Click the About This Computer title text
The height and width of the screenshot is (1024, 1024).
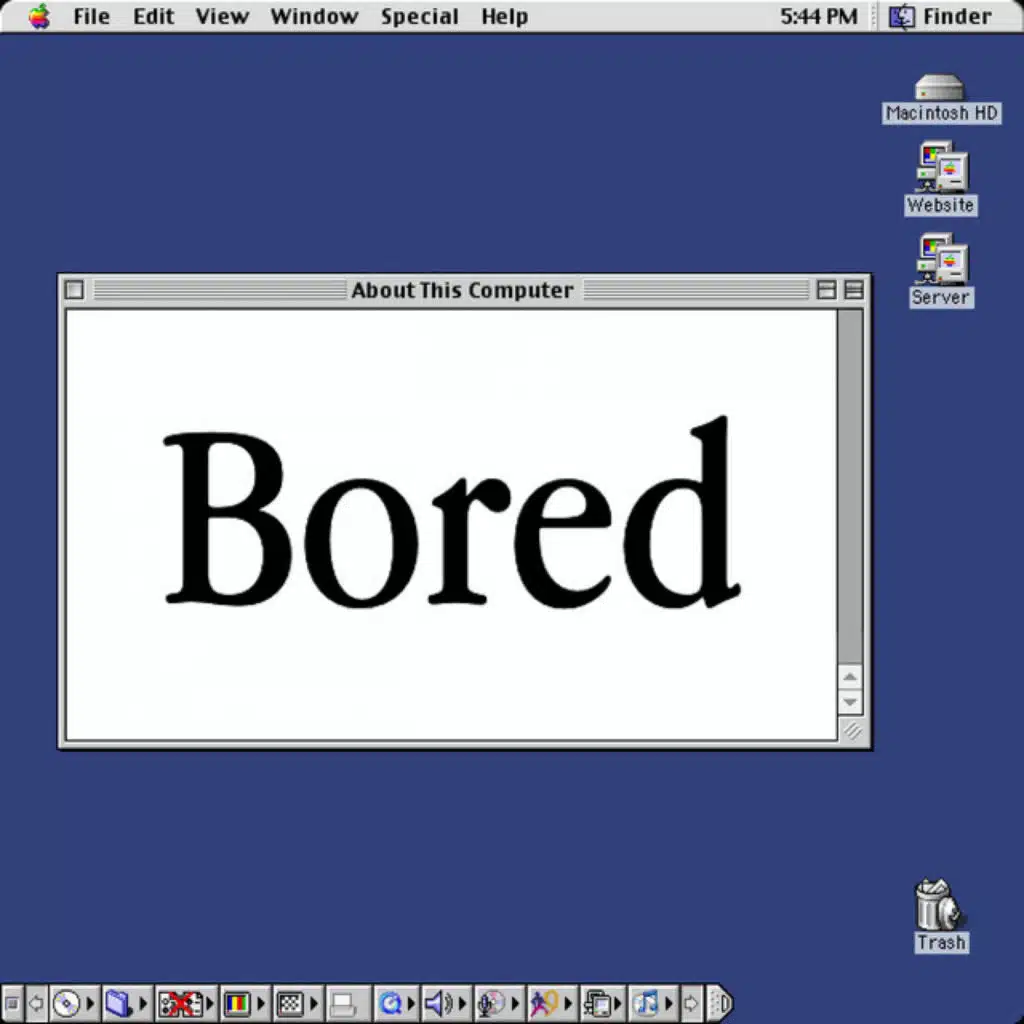(462, 289)
